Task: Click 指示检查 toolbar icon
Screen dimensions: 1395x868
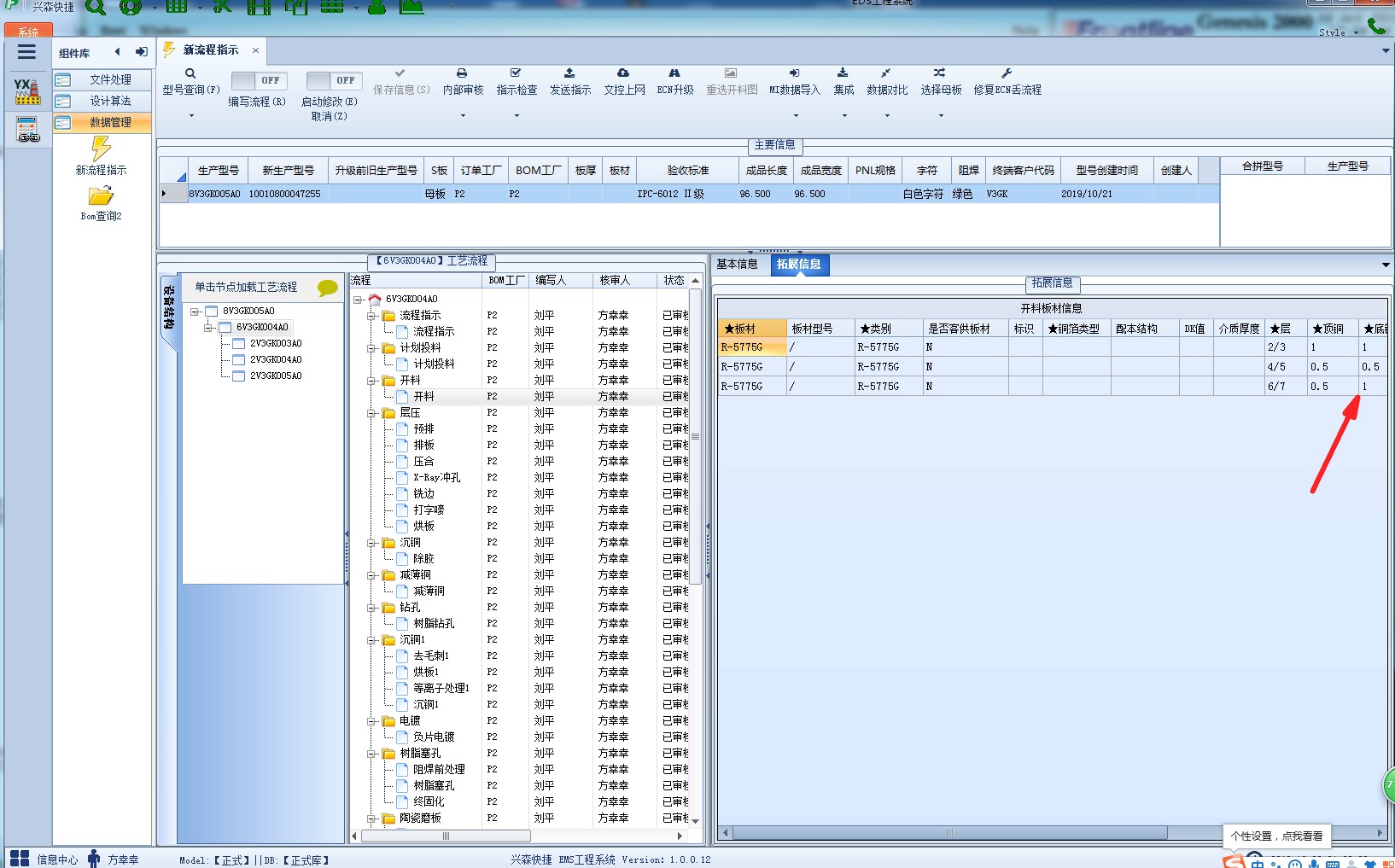Action: 516,73
